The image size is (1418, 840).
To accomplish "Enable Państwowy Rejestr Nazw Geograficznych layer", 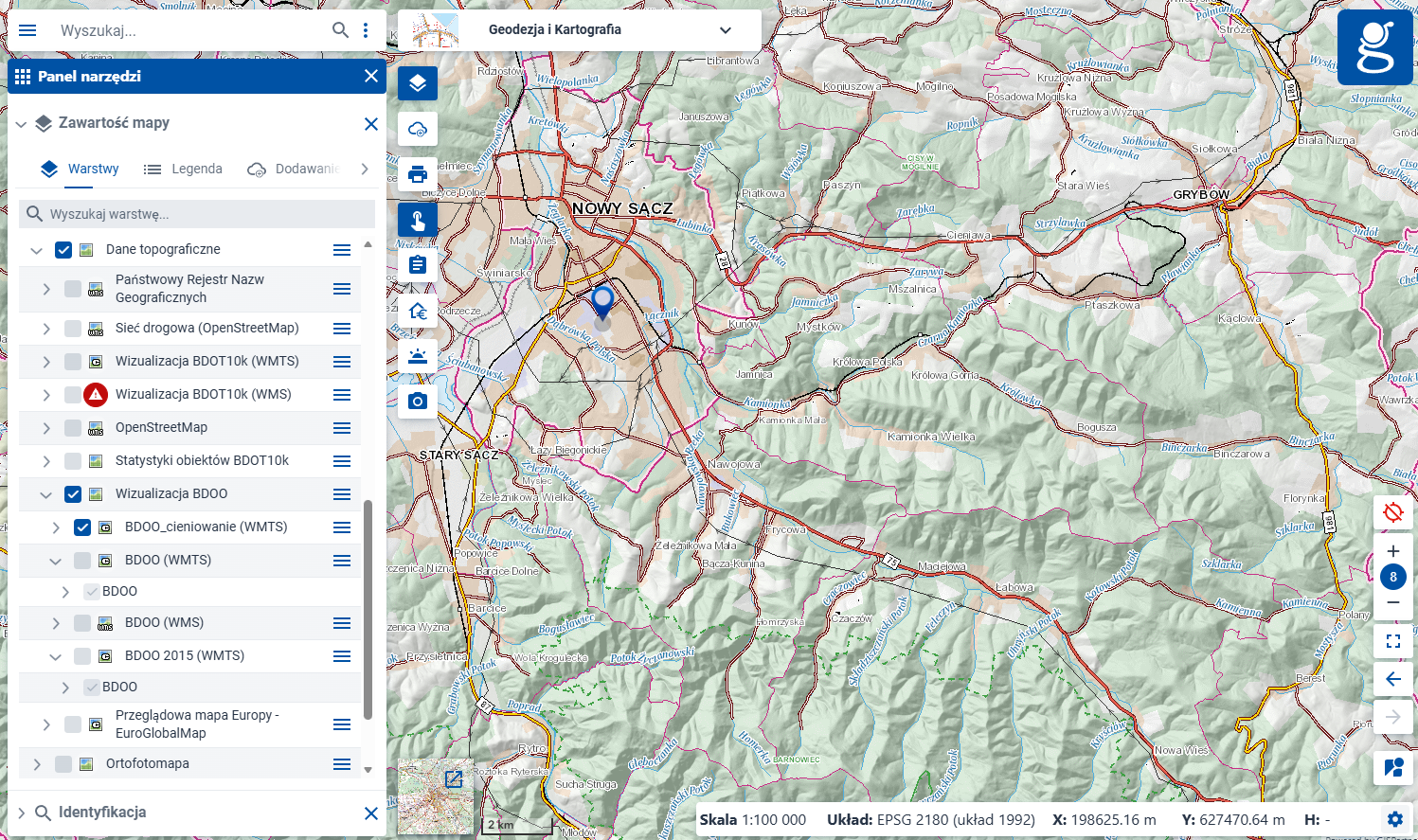I will coord(73,289).
